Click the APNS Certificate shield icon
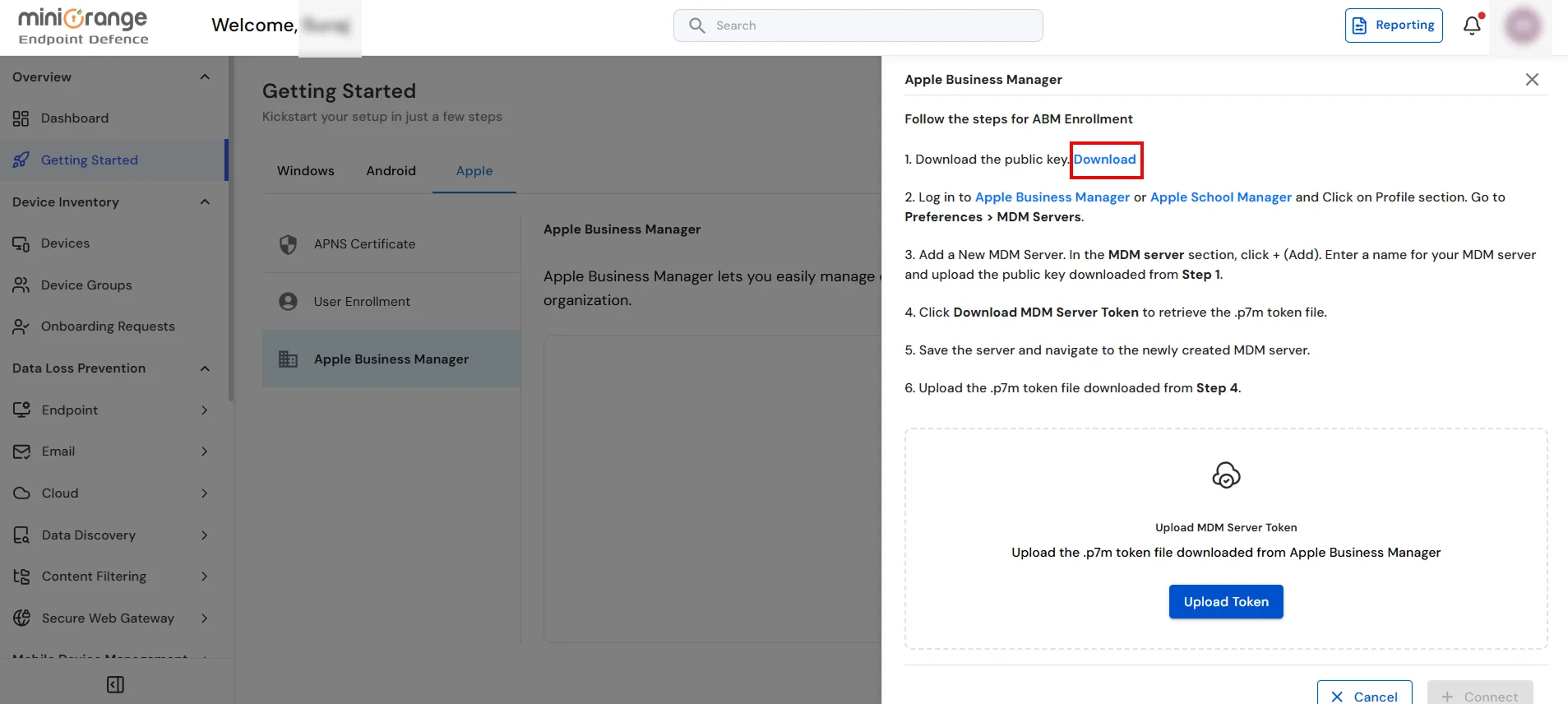This screenshot has width=1568, height=704. [x=288, y=244]
